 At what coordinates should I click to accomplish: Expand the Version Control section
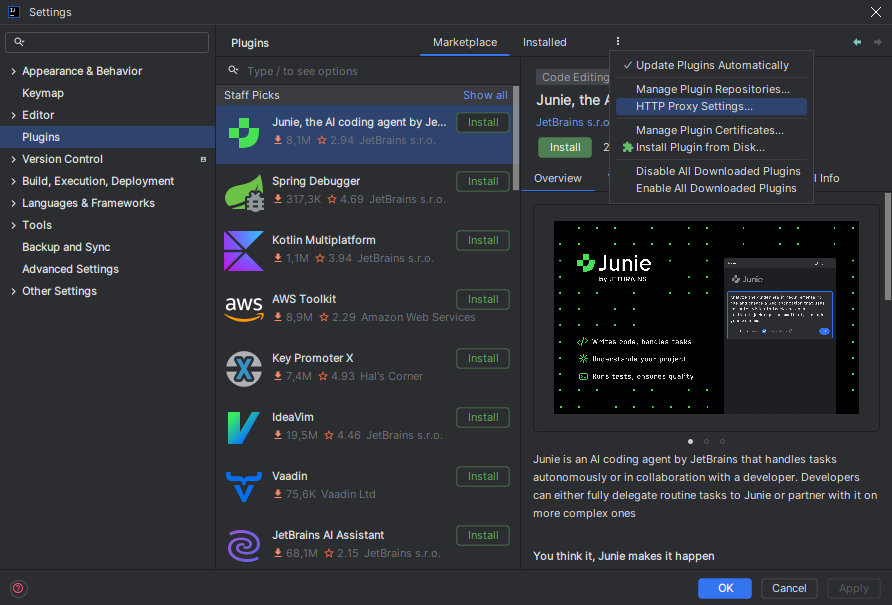pos(13,159)
